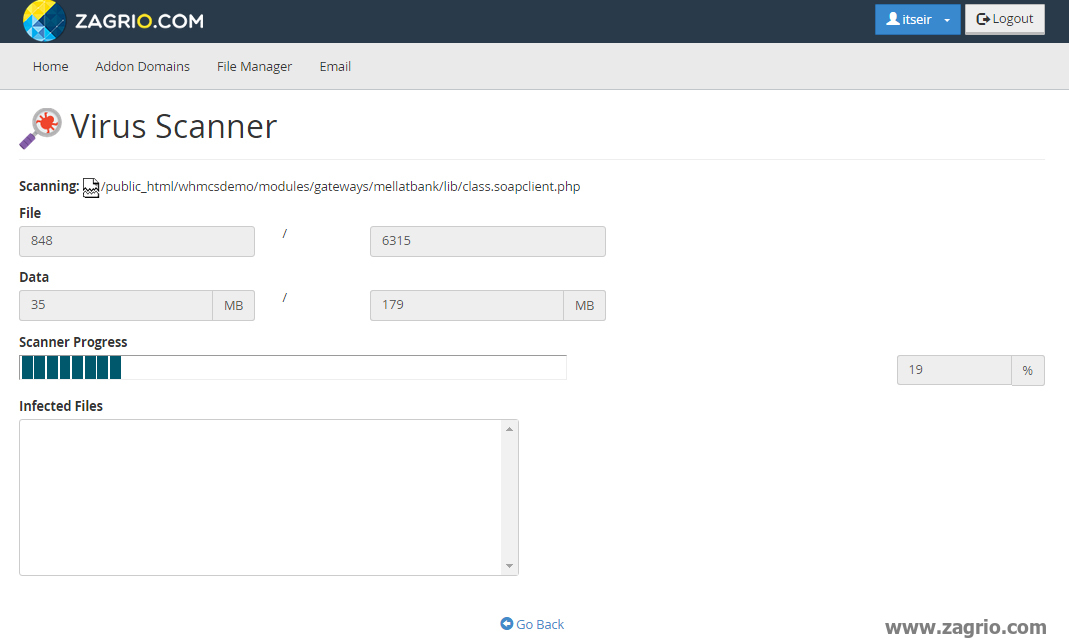The image size is (1069, 644).
Task: Click the scanned file document icon
Action: [91, 187]
